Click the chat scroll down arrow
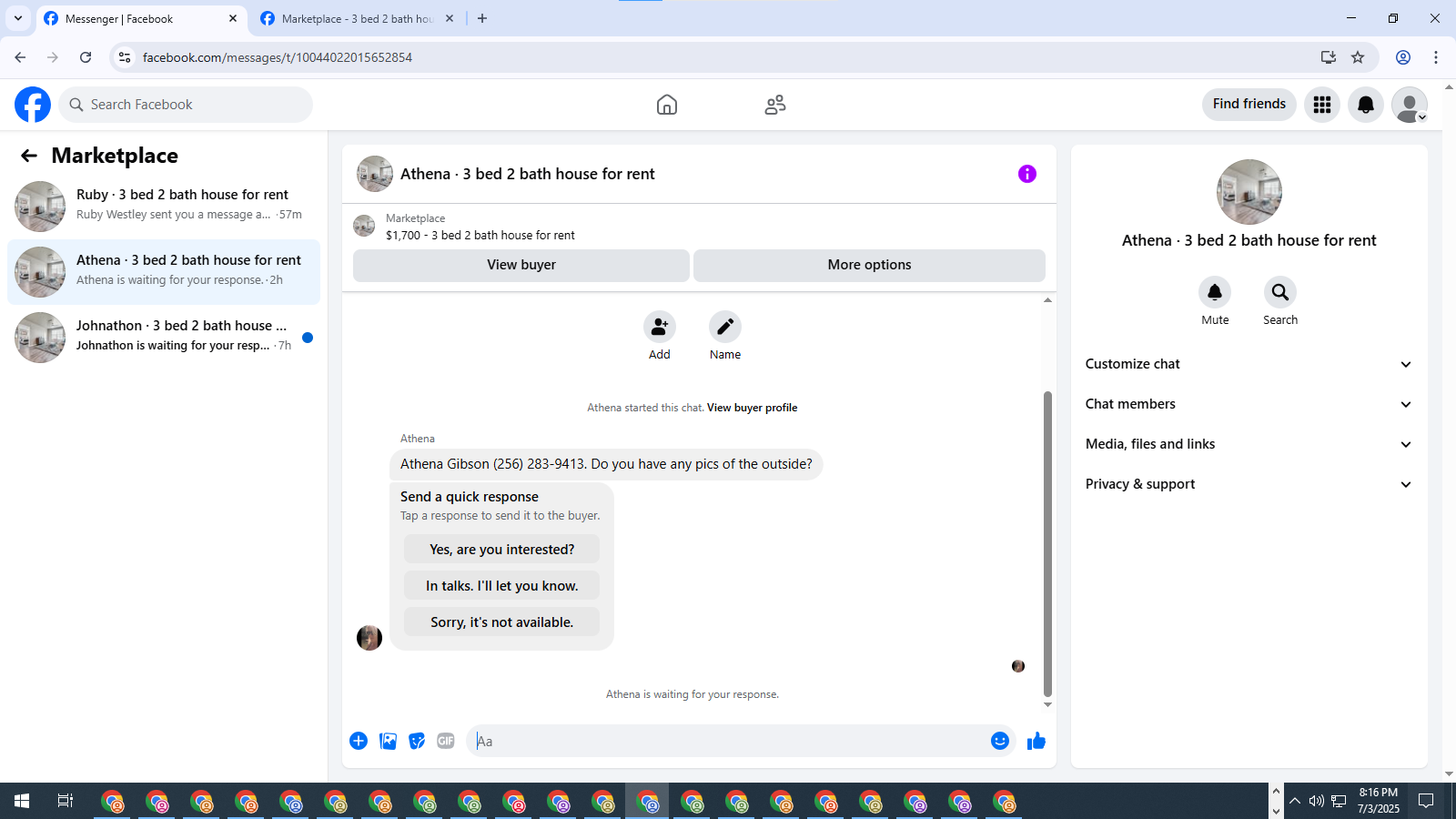Viewport: 1456px width, 819px height. click(1047, 704)
